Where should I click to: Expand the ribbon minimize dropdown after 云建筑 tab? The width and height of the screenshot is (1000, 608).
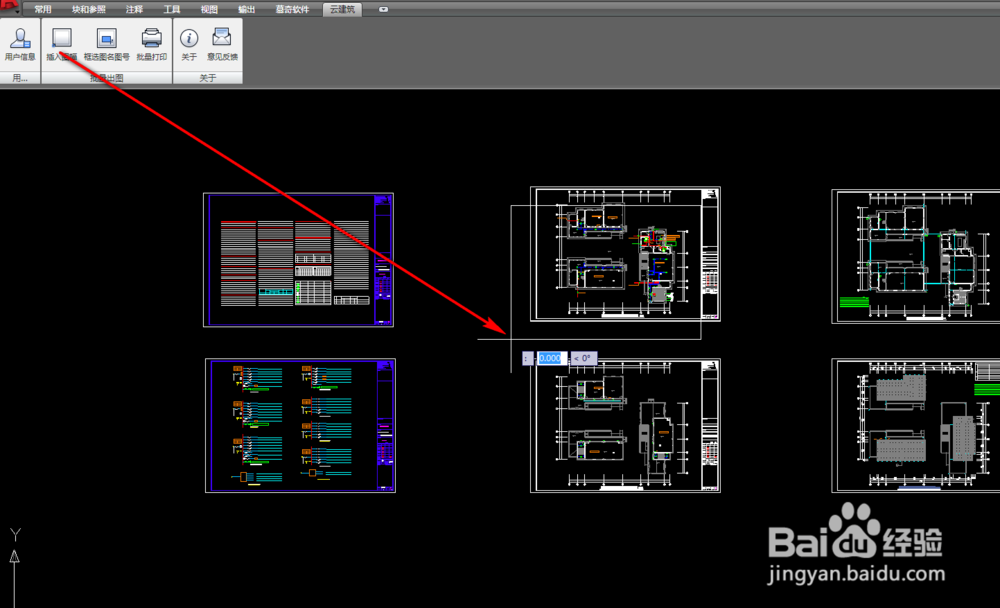(383, 10)
